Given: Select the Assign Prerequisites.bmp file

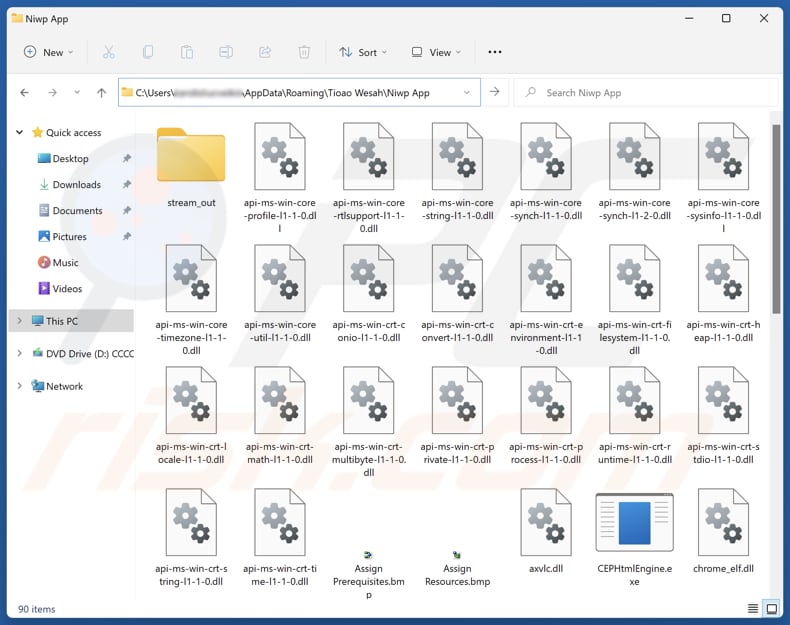Looking at the screenshot, I should (369, 574).
